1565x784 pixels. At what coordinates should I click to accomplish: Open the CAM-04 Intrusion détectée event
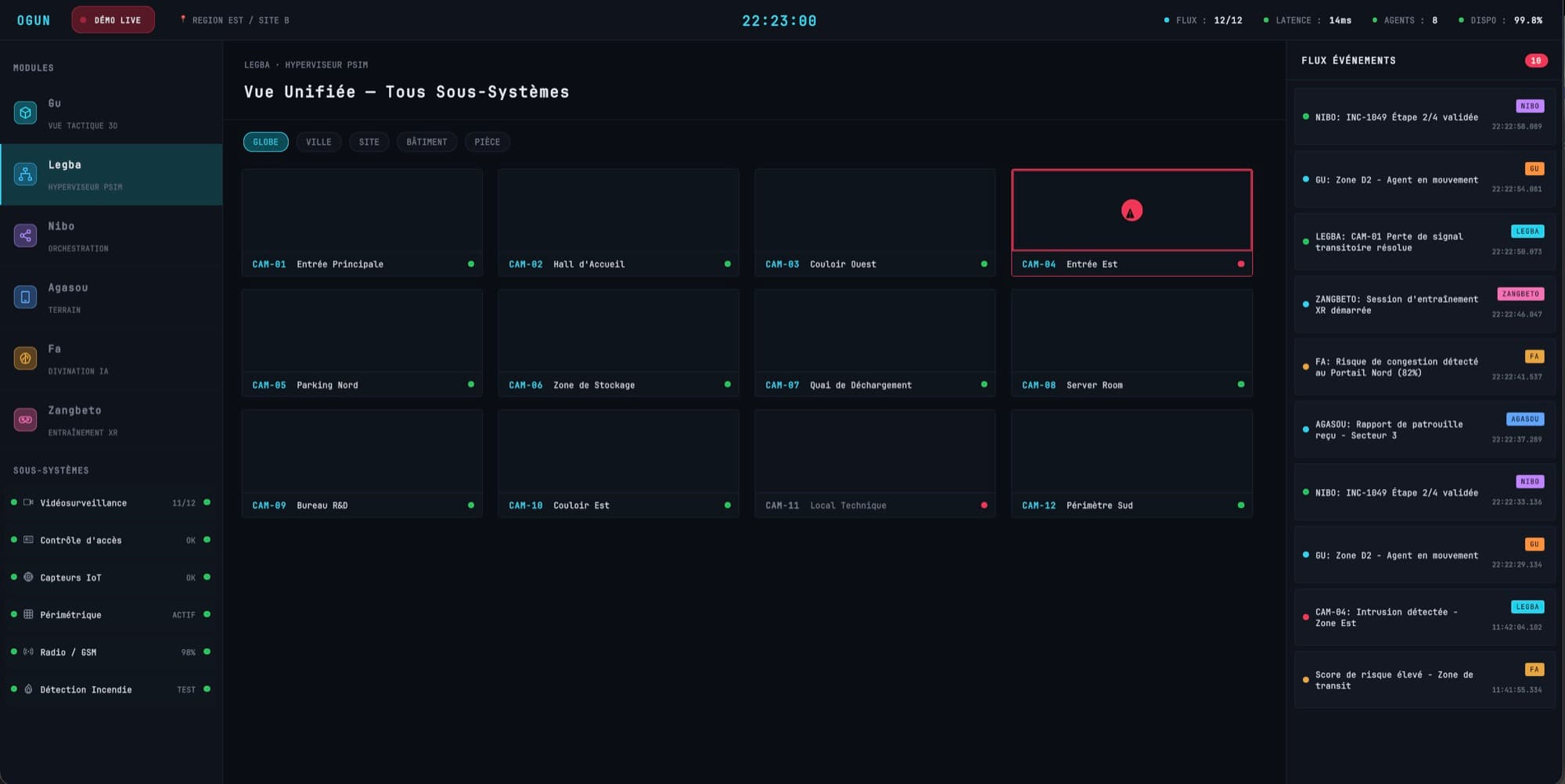[1424, 617]
